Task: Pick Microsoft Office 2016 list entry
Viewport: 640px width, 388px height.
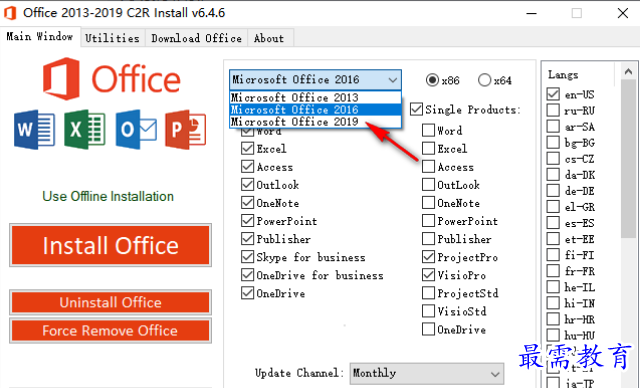Action: pos(315,109)
